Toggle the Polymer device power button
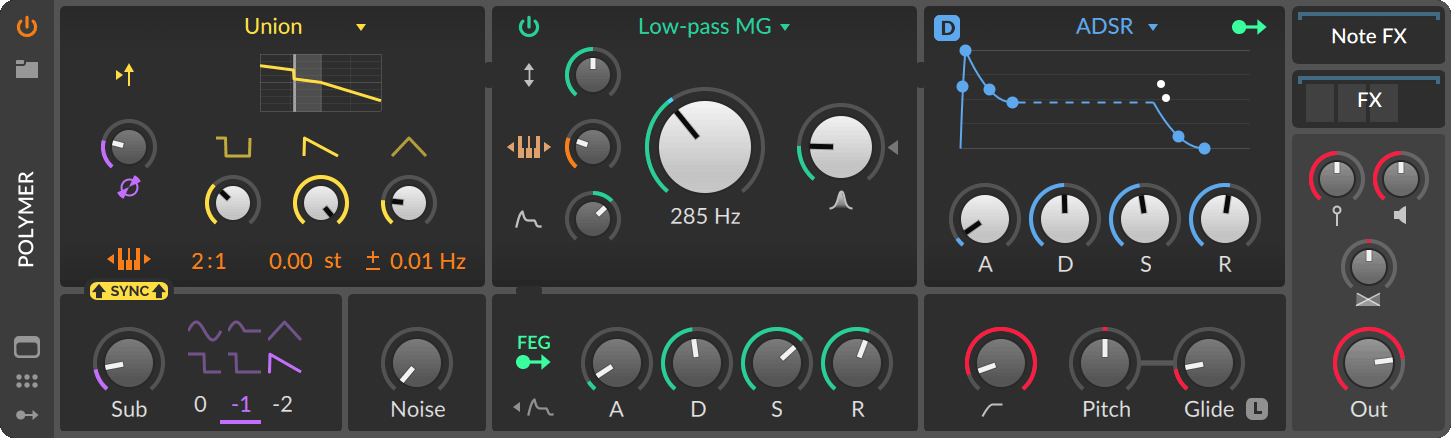Viewport: 1451px width, 438px height. coord(27,27)
